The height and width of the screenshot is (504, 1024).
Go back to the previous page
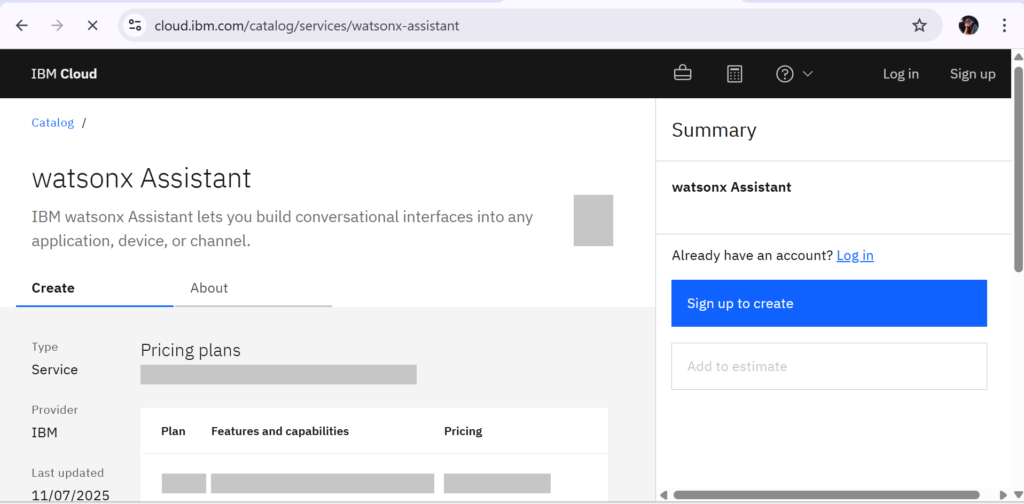(x=22, y=25)
